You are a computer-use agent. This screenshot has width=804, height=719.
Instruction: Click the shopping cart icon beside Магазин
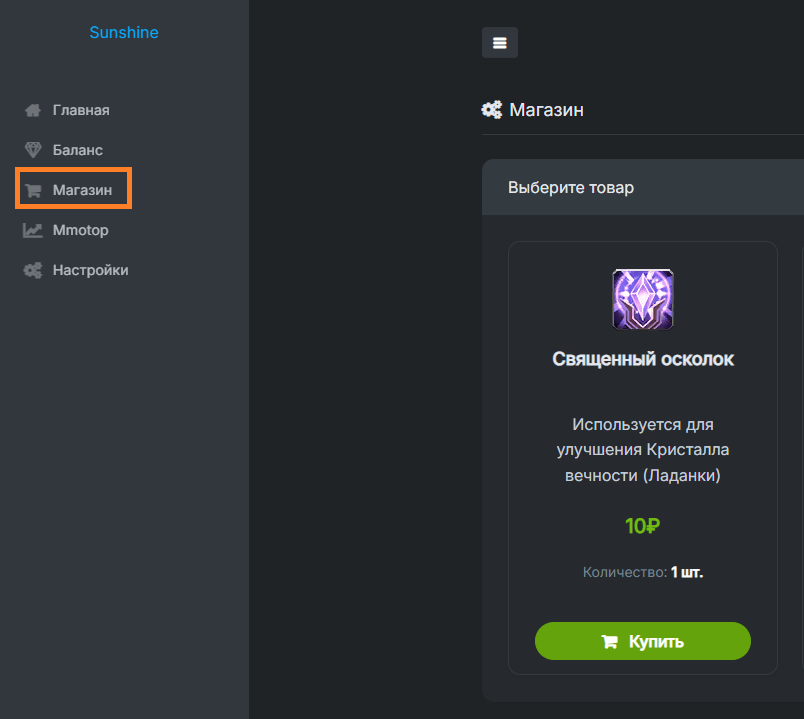coord(33,190)
